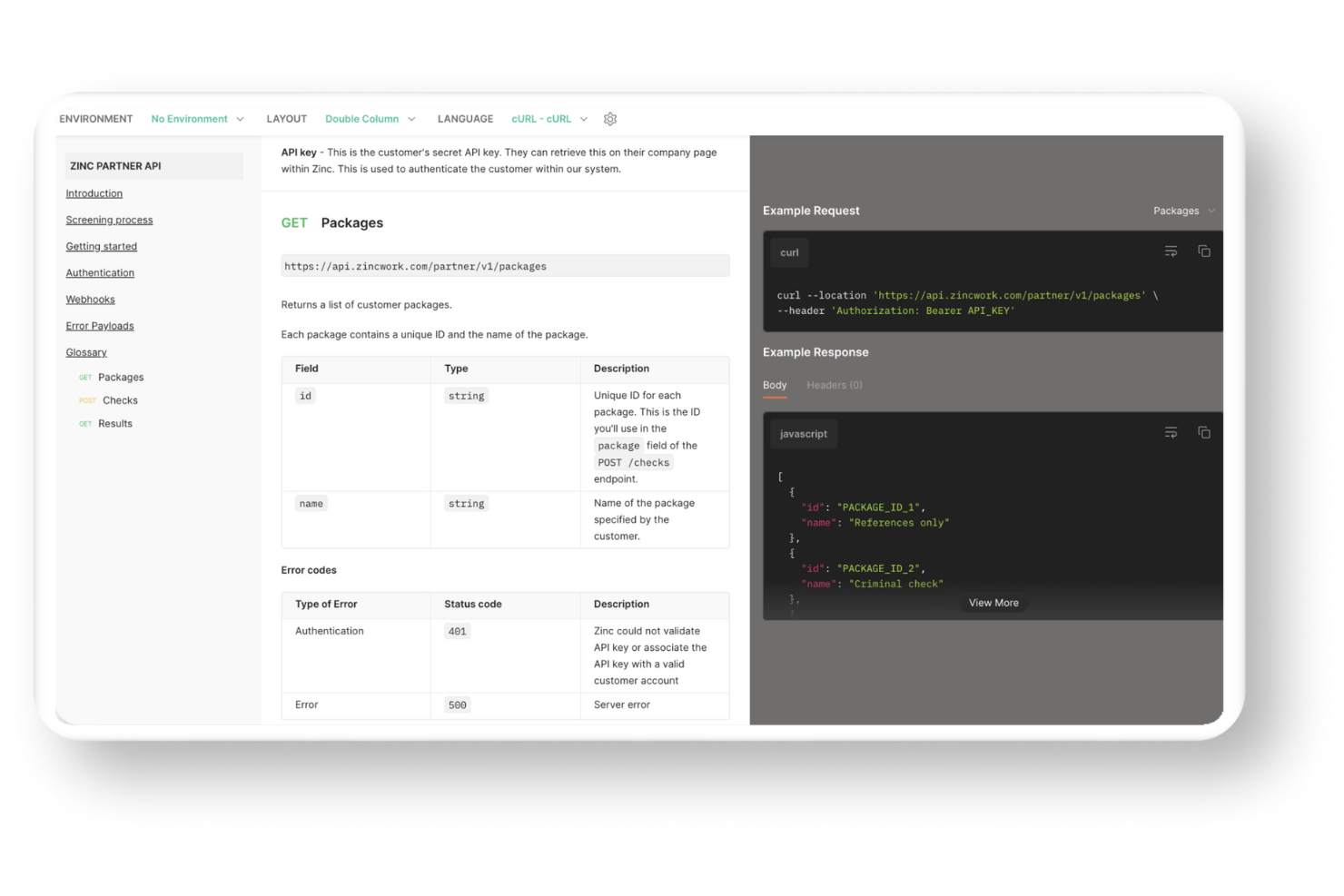Open the cURL - cURL language dropdown
Image resolution: width=1344 pixels, height=896 pixels.
click(x=549, y=119)
